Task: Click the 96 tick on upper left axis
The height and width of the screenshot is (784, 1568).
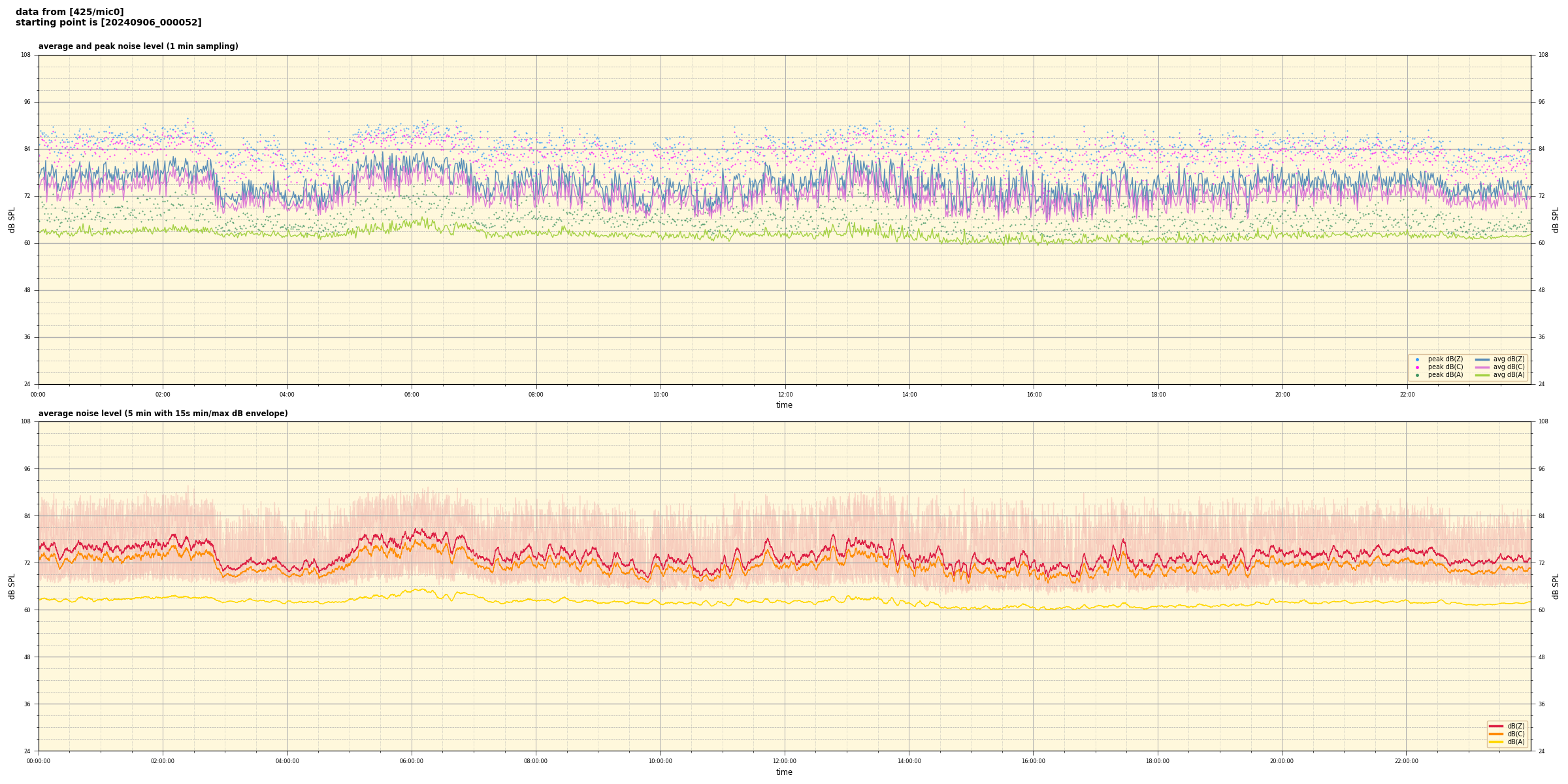Action: (x=26, y=102)
